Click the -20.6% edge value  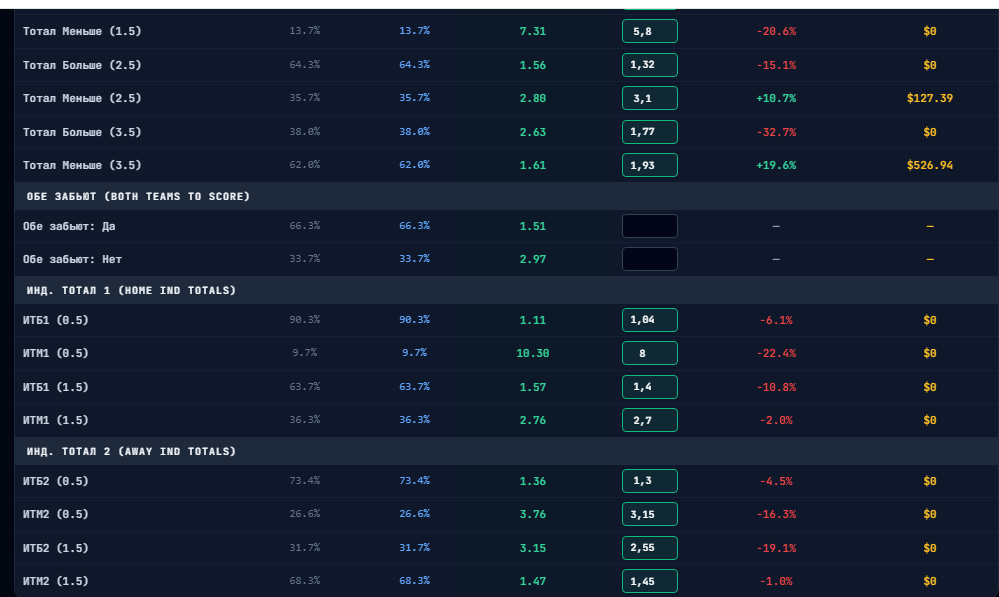point(776,31)
